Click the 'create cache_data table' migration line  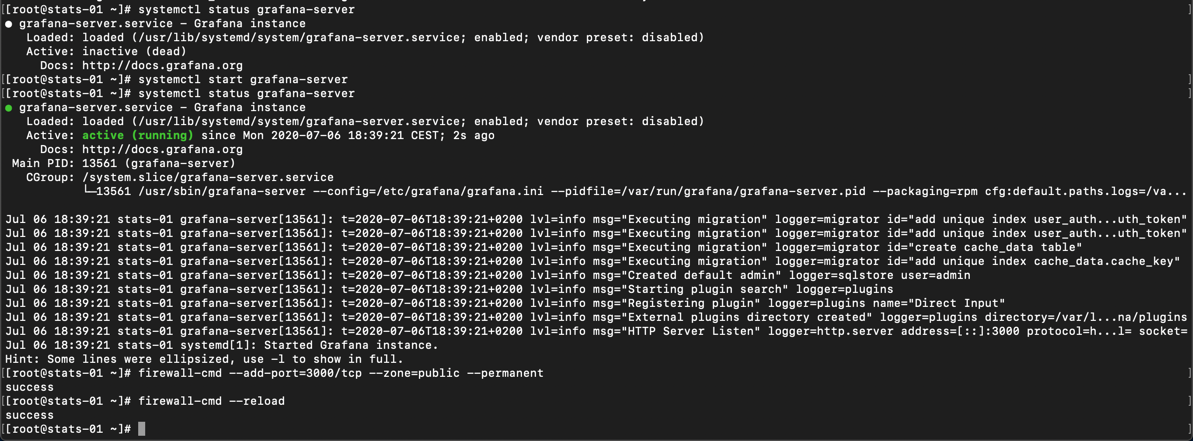(544, 247)
